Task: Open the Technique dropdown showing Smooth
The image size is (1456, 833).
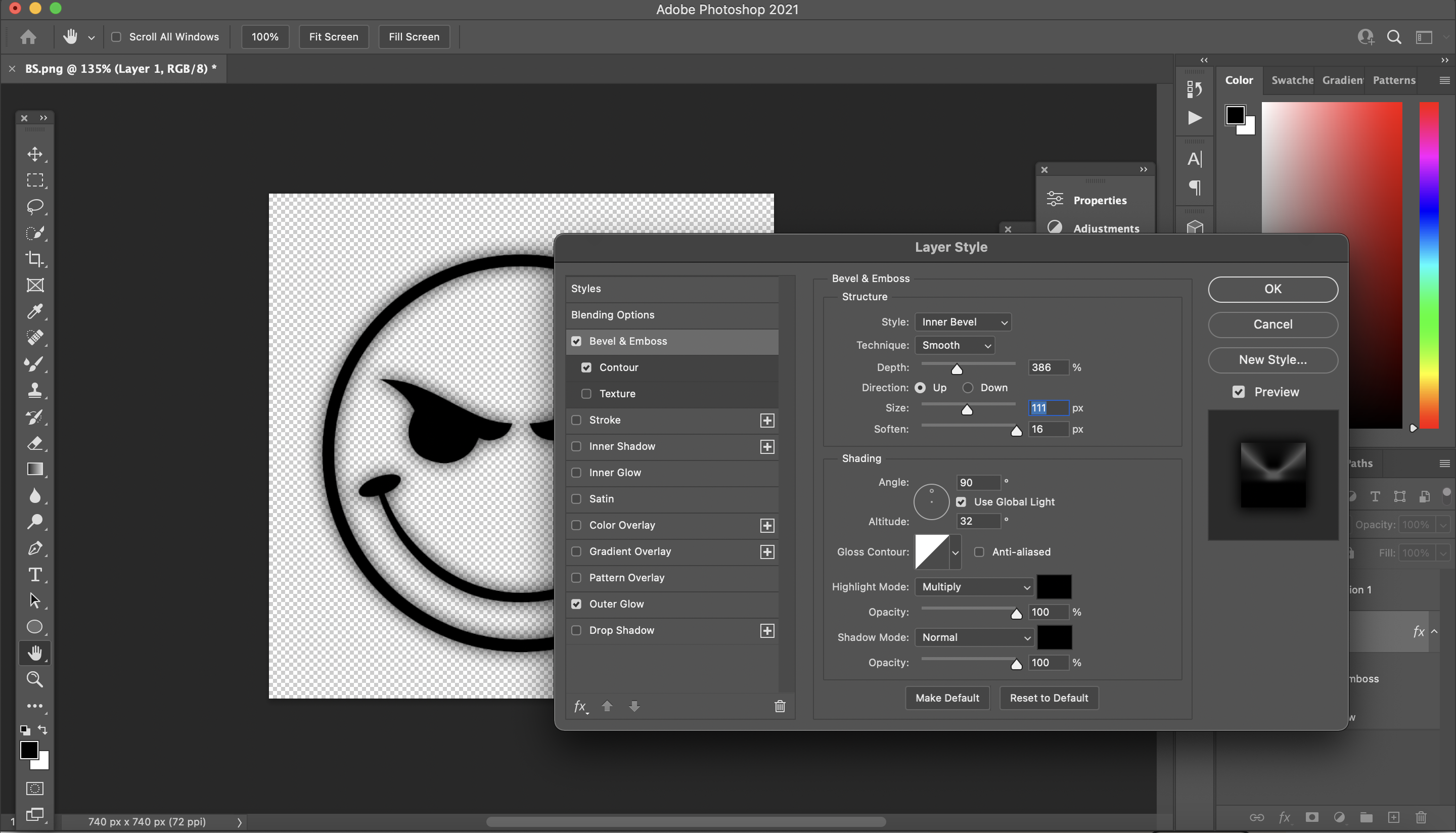Action: 954,345
